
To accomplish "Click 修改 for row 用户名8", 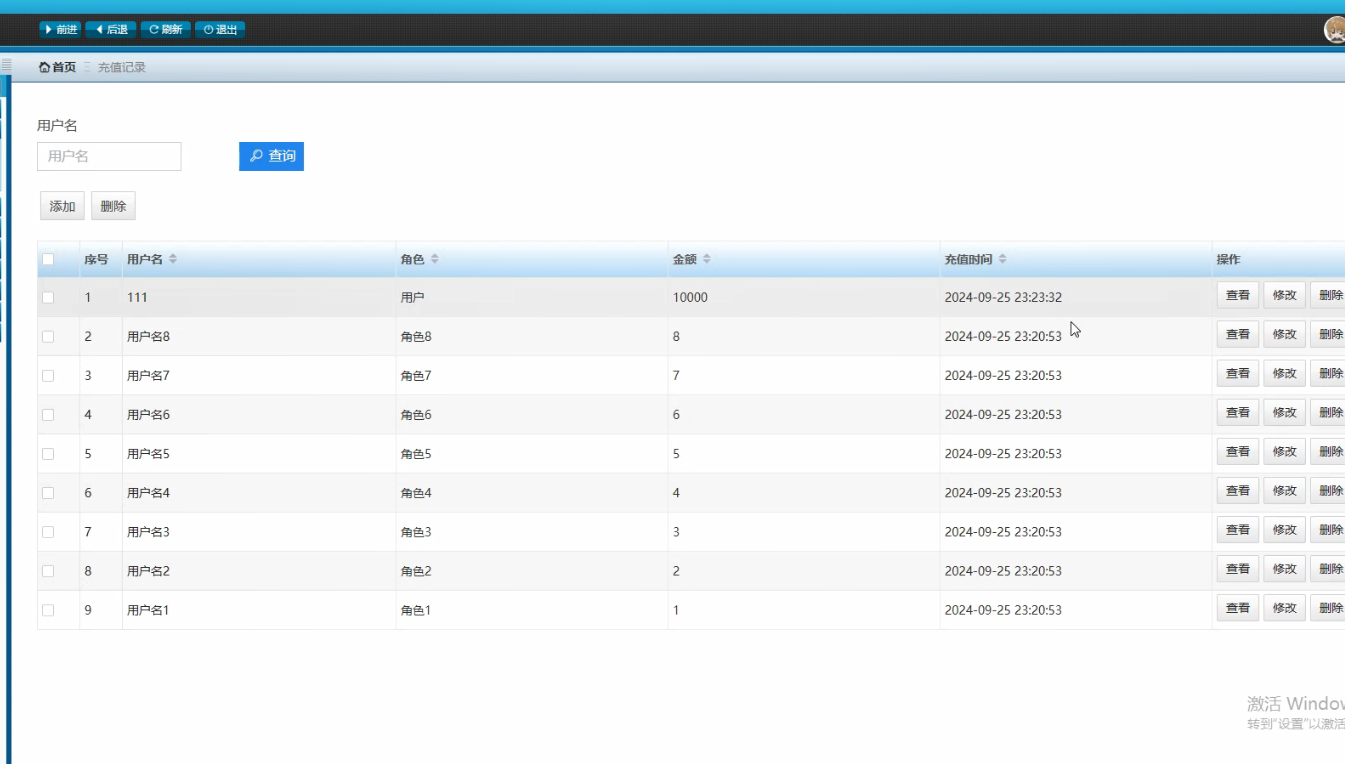I will (x=1285, y=334).
